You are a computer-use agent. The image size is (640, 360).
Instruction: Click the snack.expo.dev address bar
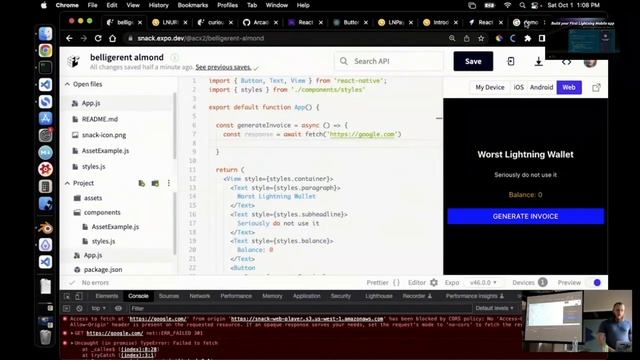[286, 38]
